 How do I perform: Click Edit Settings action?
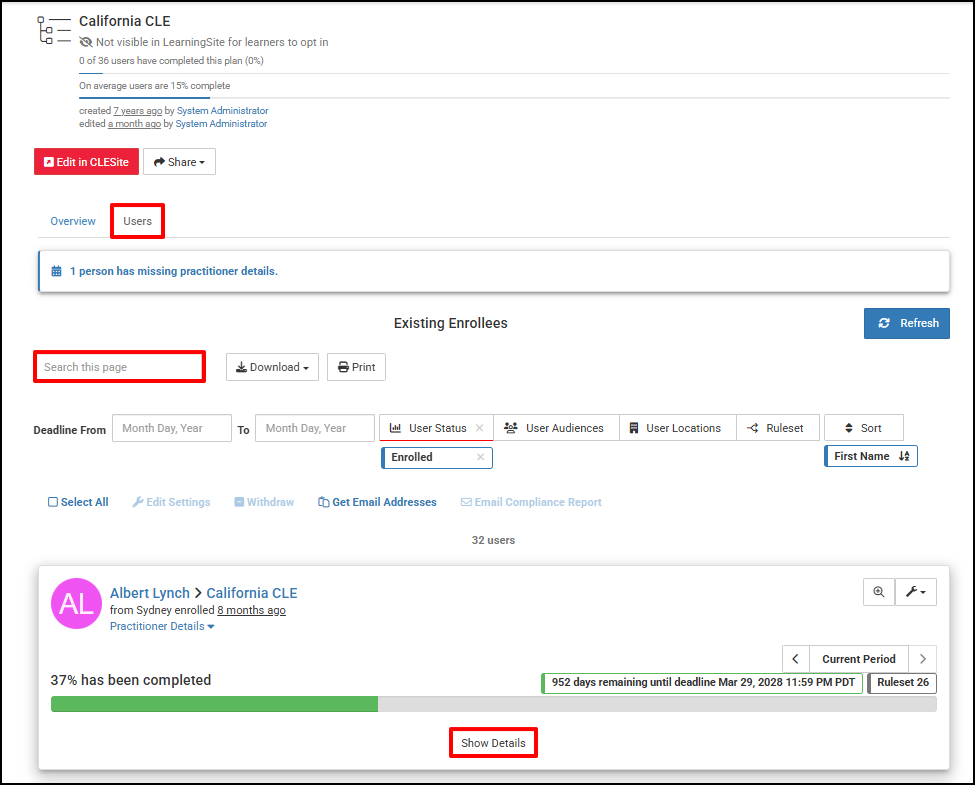(x=172, y=502)
